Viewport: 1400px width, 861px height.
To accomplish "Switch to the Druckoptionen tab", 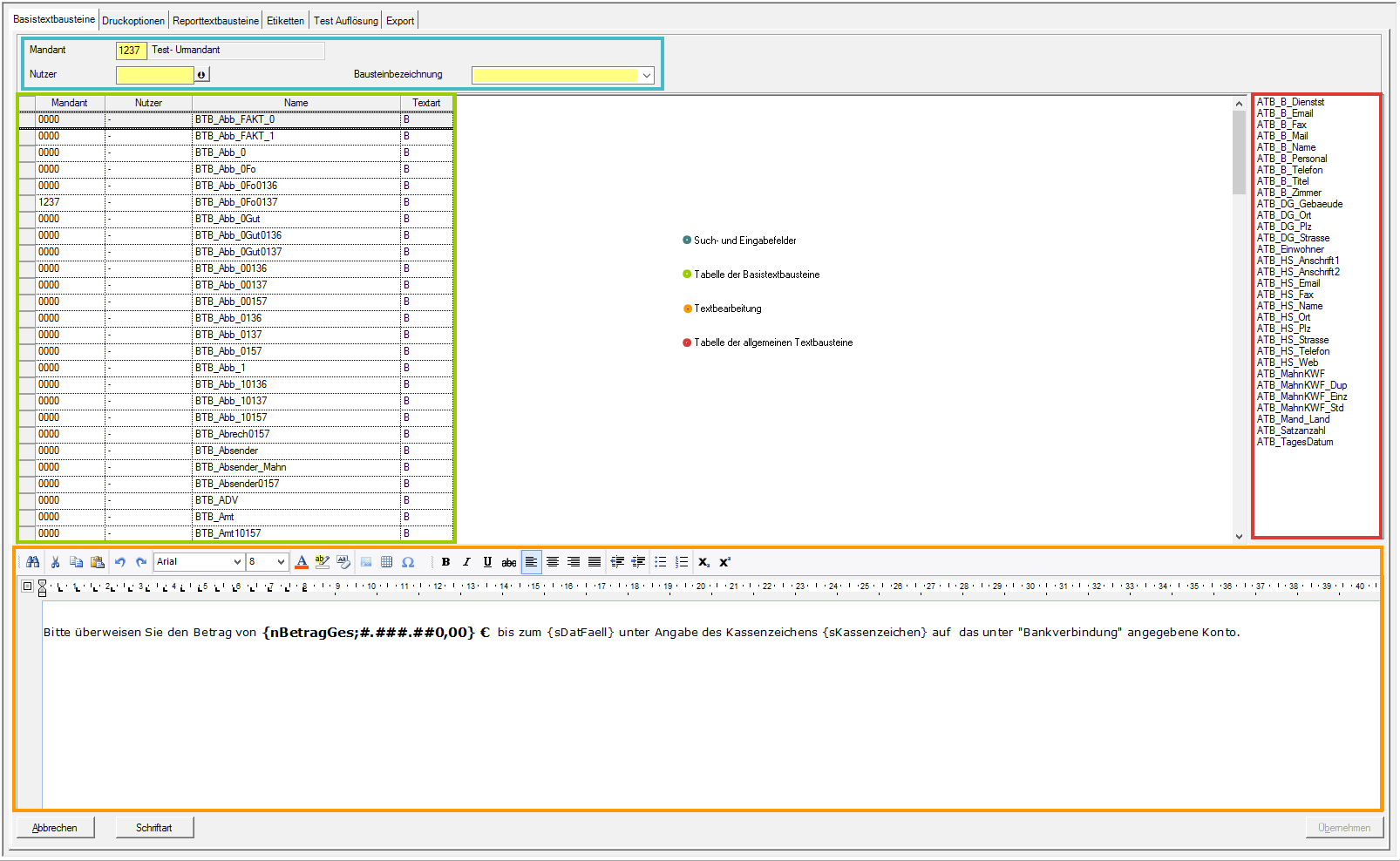I will tap(133, 21).
